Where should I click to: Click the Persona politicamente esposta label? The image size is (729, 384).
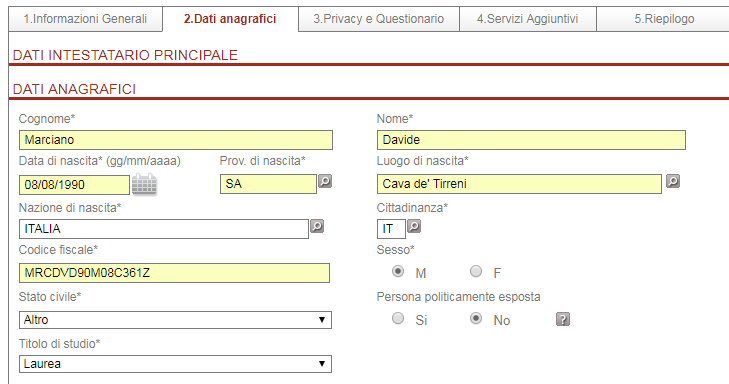458,297
